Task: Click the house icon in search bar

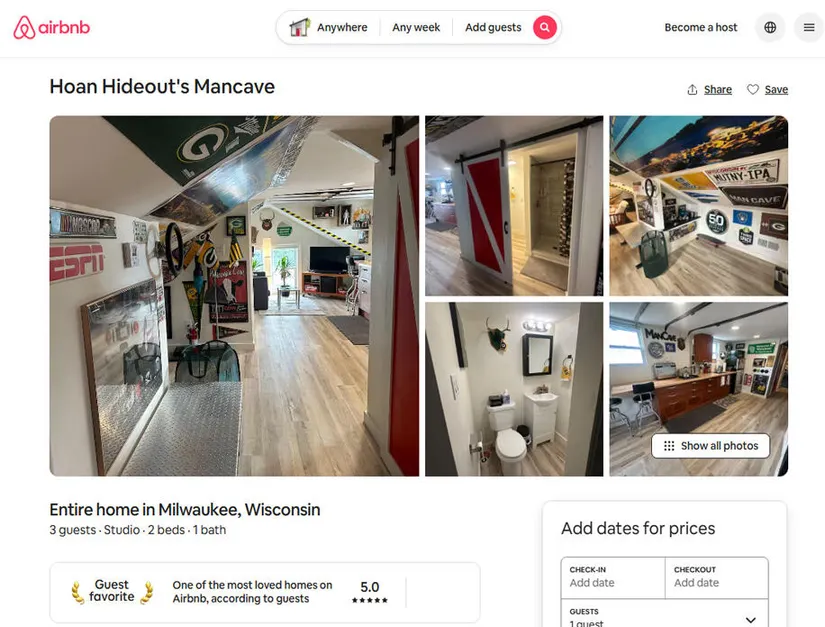Action: point(299,27)
